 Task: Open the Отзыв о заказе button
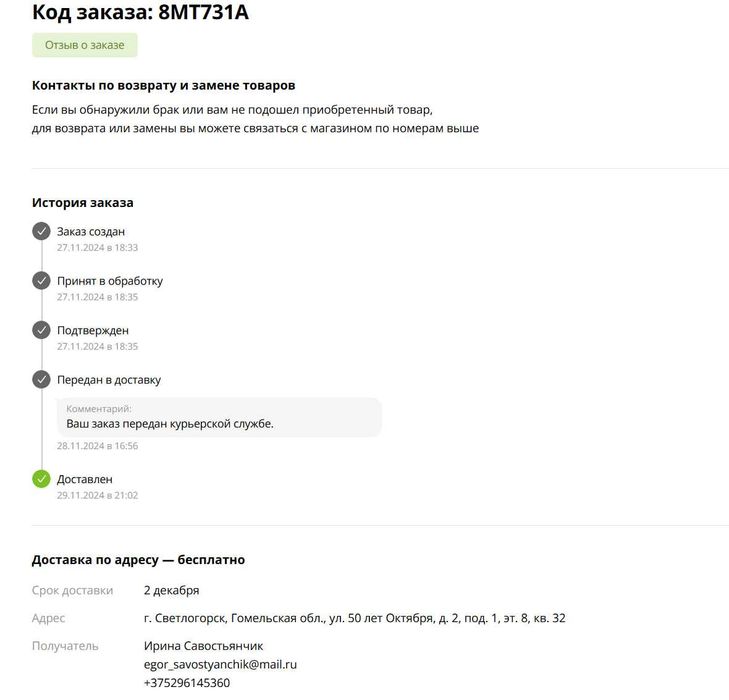tap(85, 45)
